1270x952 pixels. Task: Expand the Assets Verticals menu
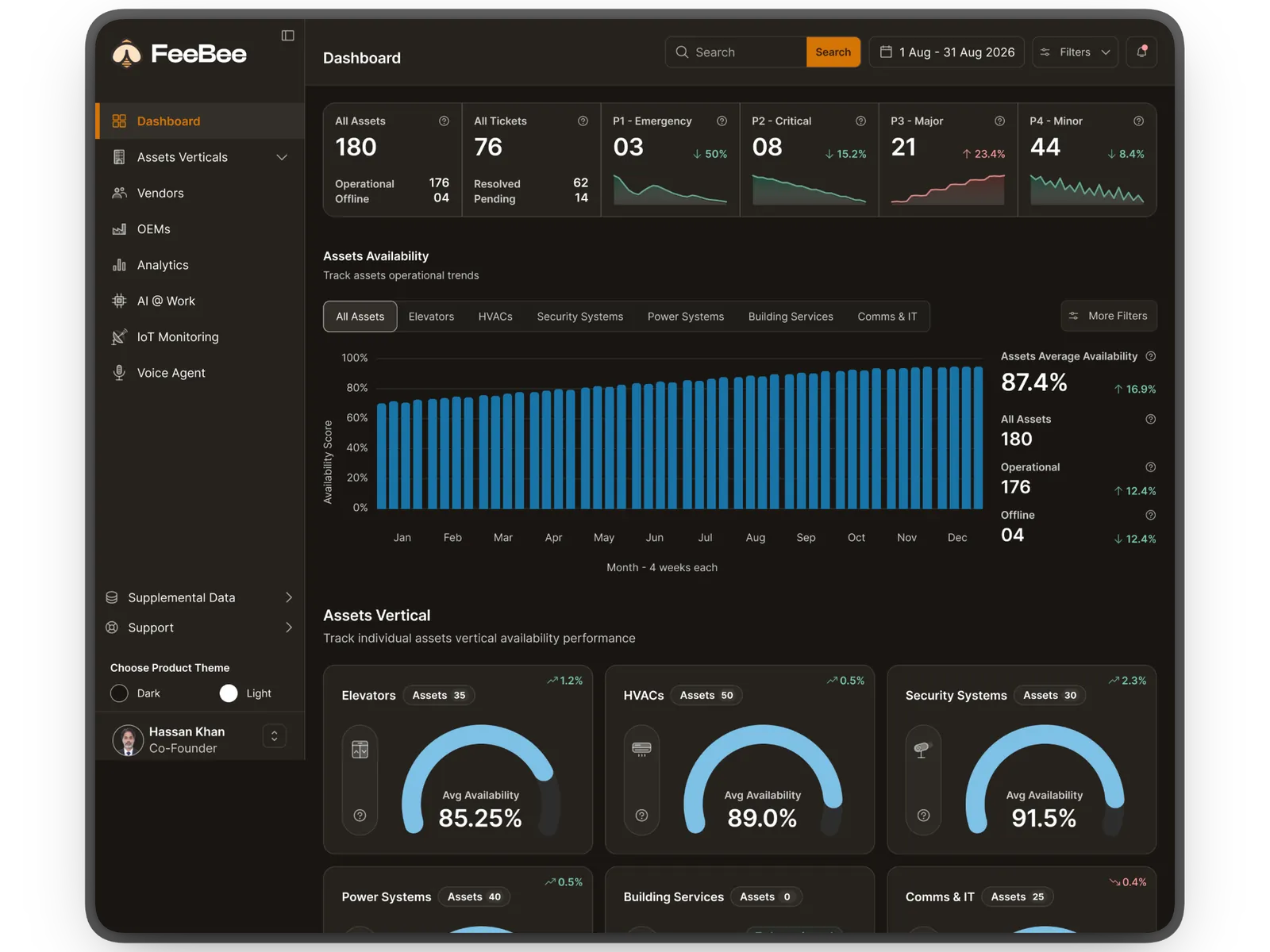click(200, 157)
